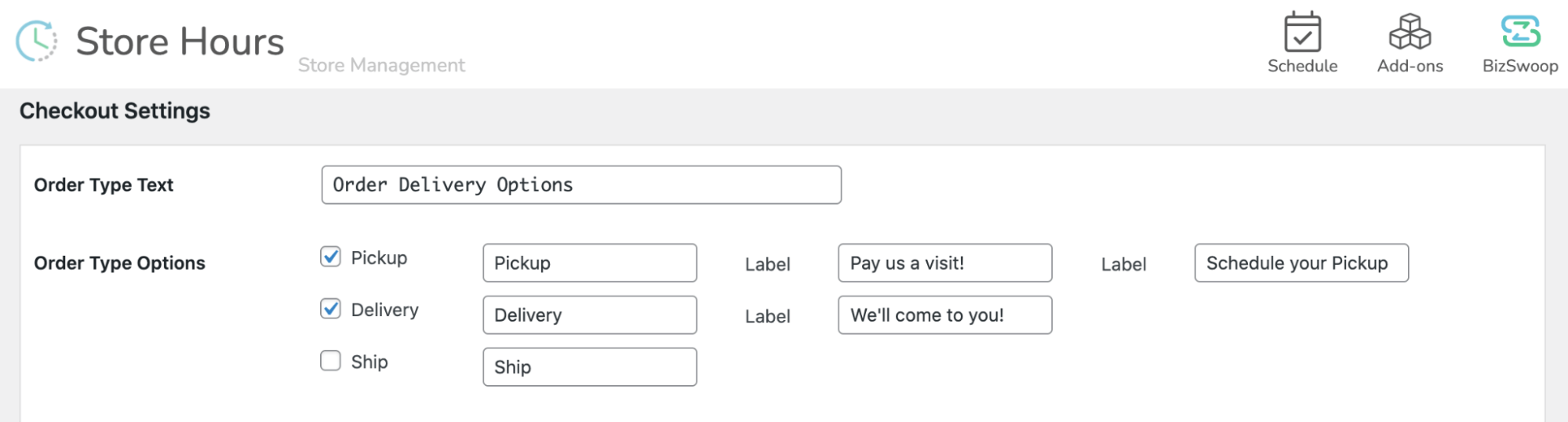Uncheck the Pickup order type checkbox

coord(331,257)
